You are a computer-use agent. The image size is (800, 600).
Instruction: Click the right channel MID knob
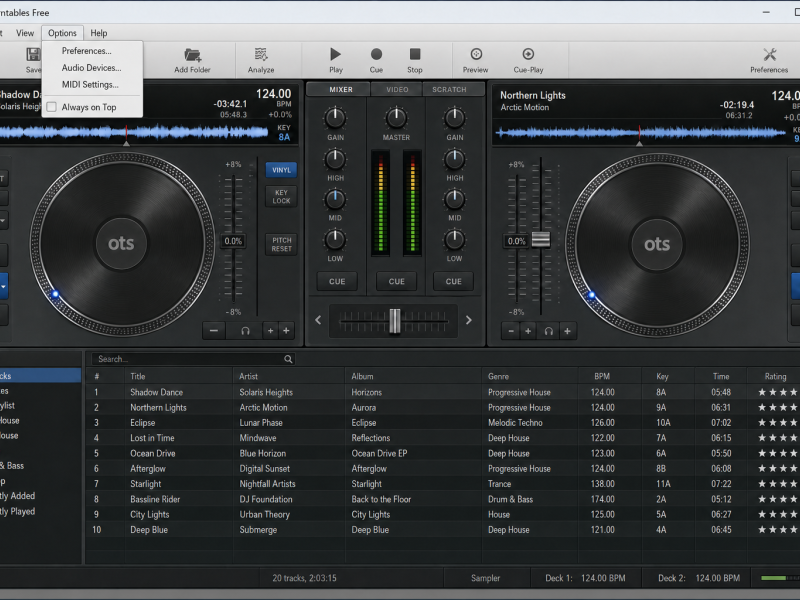[x=454, y=199]
